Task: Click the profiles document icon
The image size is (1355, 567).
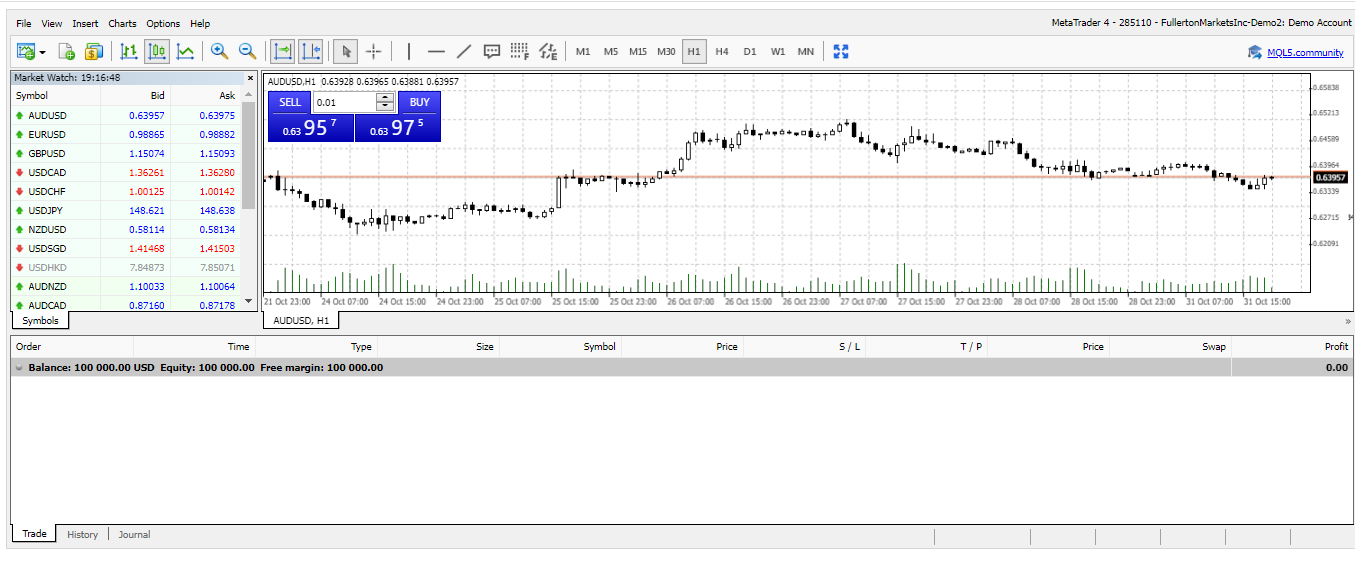Action: coord(67,51)
